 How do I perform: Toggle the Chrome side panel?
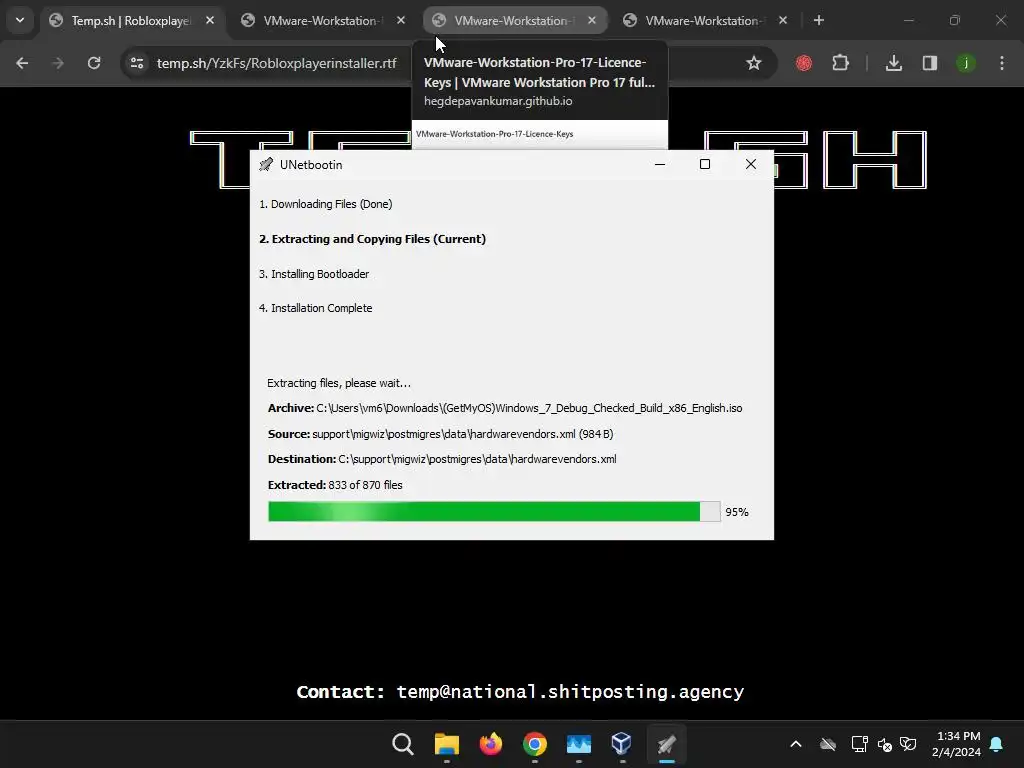point(930,63)
